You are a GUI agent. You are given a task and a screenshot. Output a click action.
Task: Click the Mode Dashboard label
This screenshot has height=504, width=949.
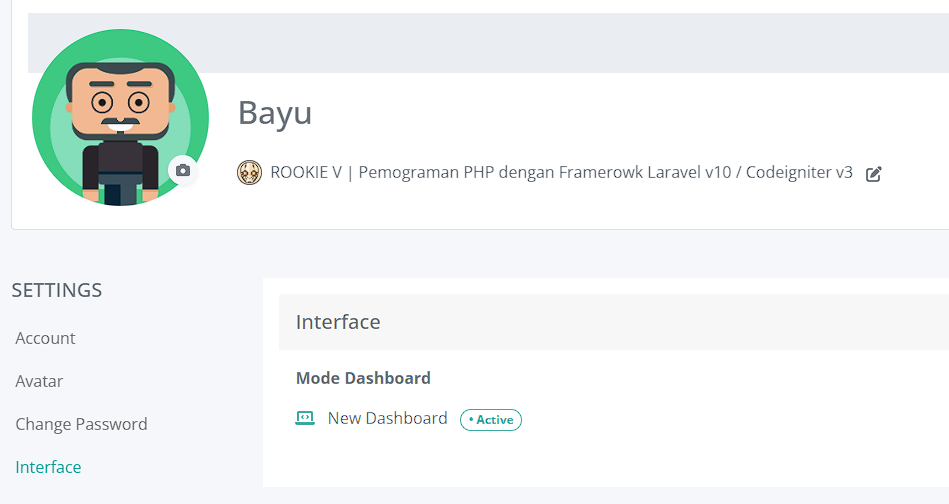pyautogui.click(x=363, y=378)
